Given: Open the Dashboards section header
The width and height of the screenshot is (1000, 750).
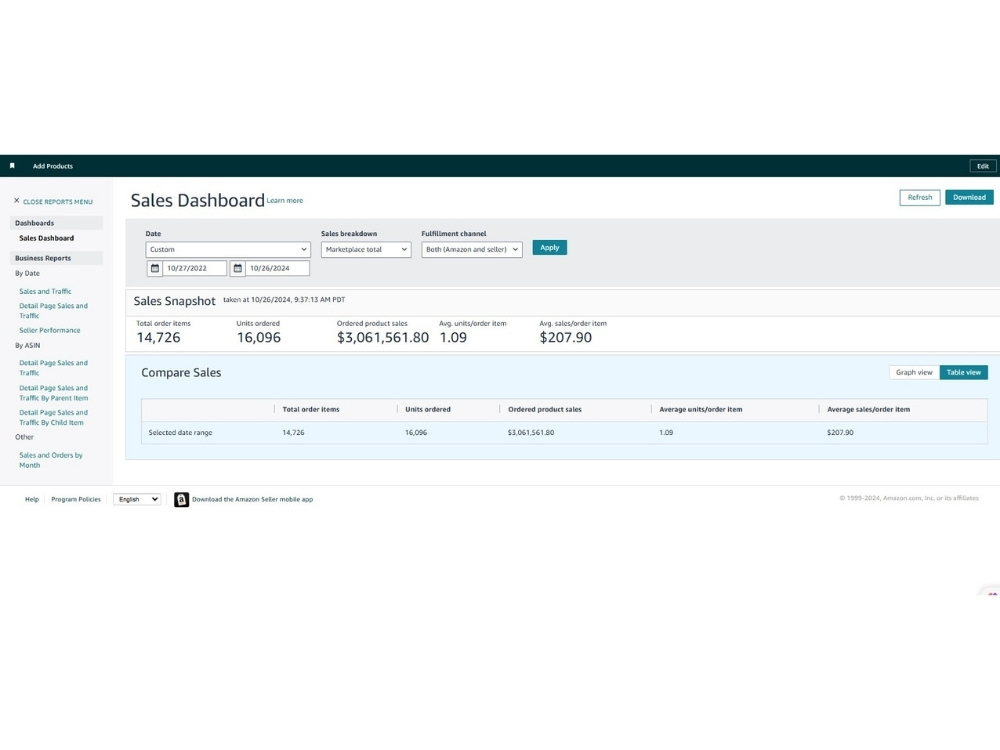Looking at the screenshot, I should tap(56, 223).
